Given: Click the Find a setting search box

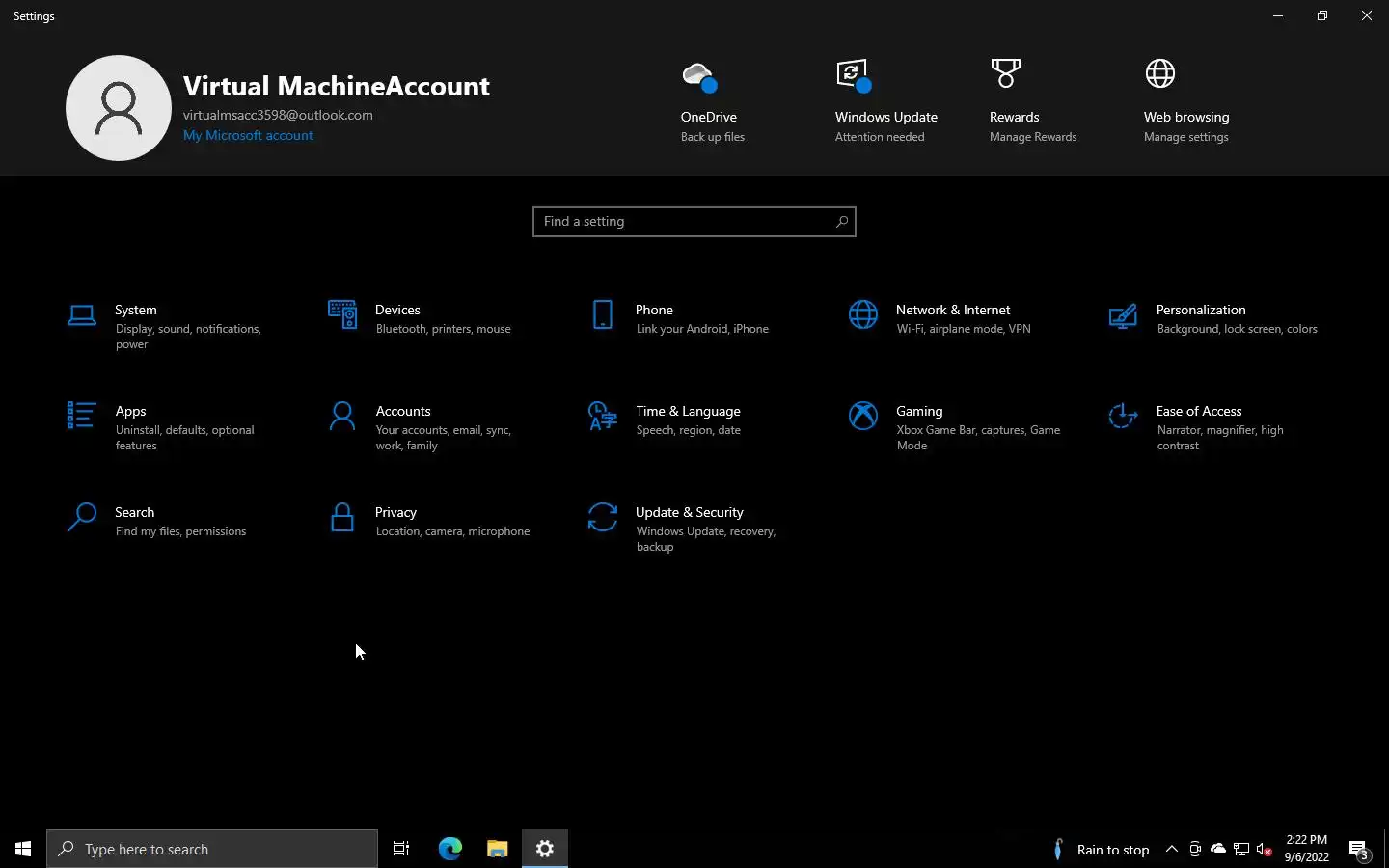Looking at the screenshot, I should tap(694, 222).
